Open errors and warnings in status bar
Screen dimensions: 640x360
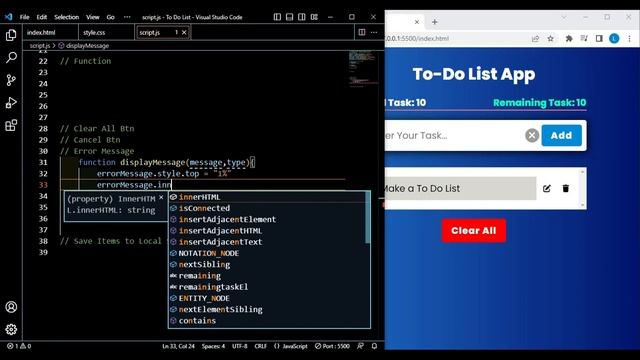pyautogui.click(x=19, y=346)
